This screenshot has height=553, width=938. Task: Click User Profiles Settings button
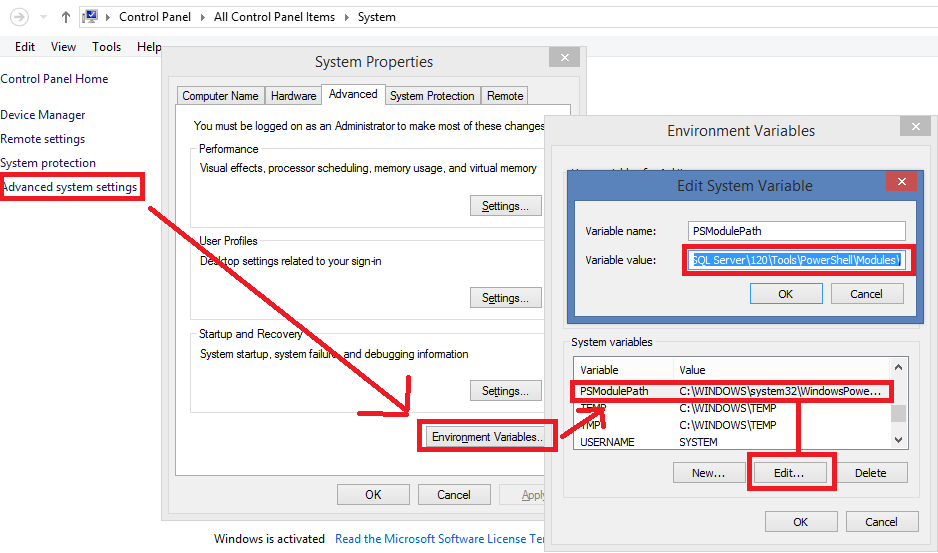505,297
